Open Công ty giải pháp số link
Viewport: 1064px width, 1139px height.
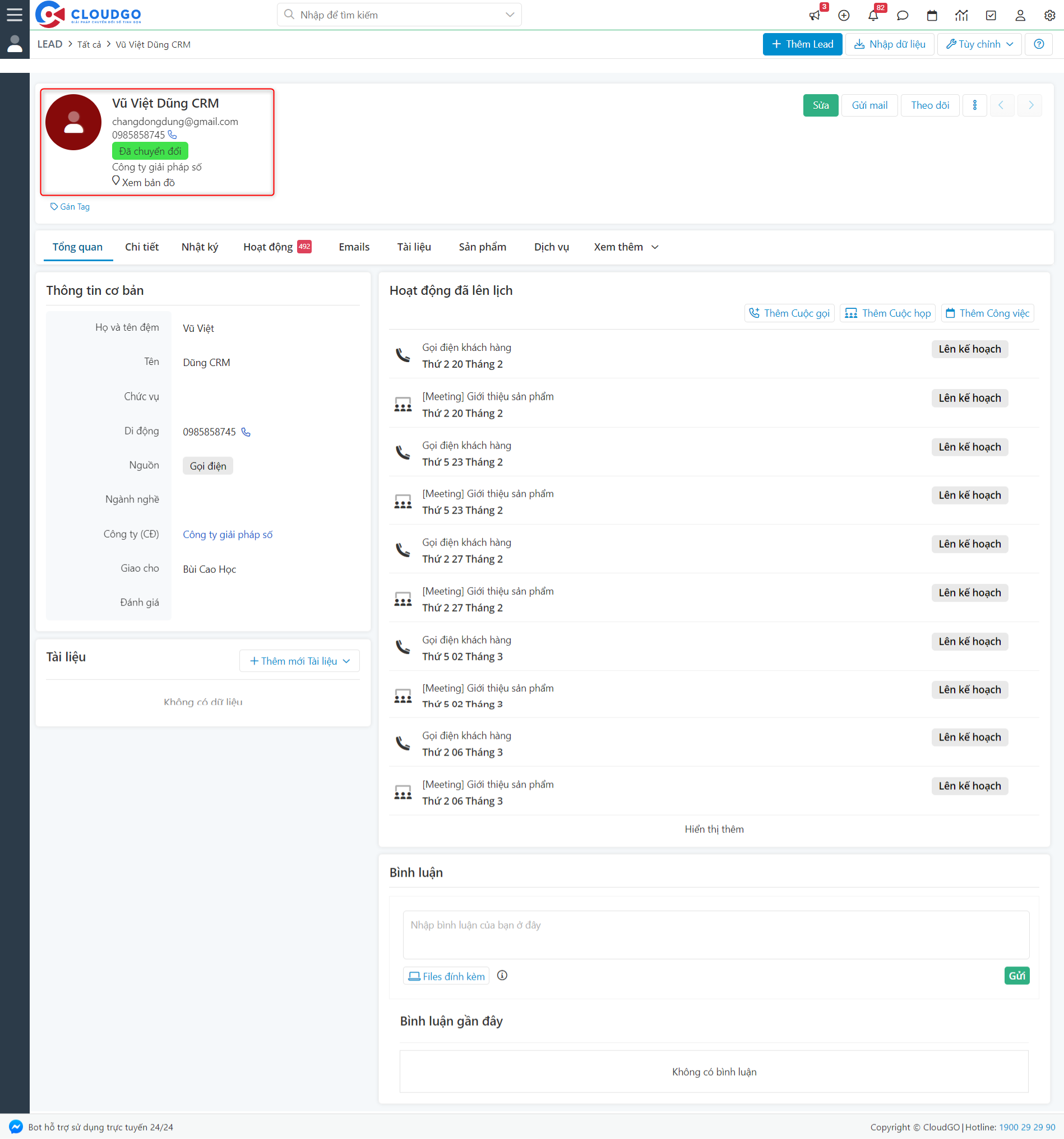tap(228, 535)
